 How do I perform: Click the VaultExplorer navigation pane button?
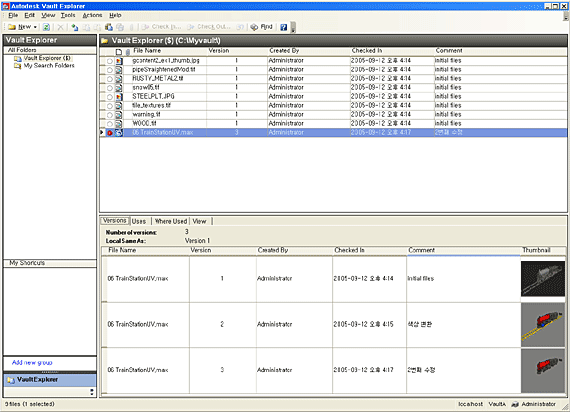50,380
